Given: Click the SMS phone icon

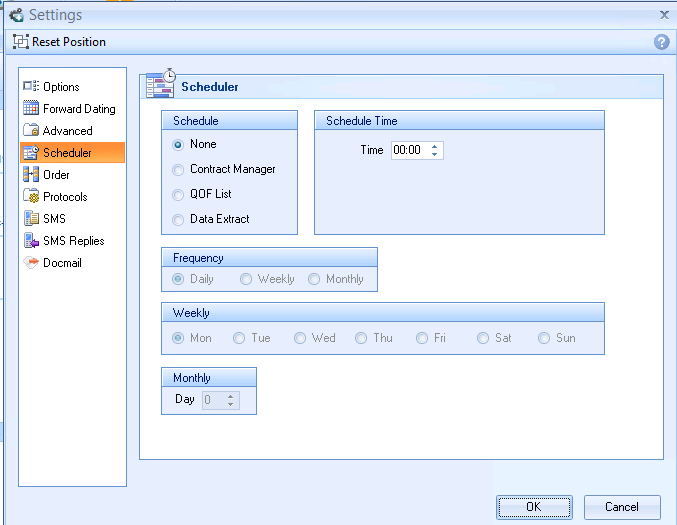Looking at the screenshot, I should click(30, 219).
